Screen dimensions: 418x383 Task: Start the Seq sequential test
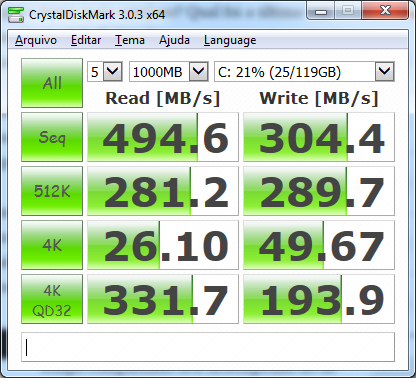(x=52, y=137)
